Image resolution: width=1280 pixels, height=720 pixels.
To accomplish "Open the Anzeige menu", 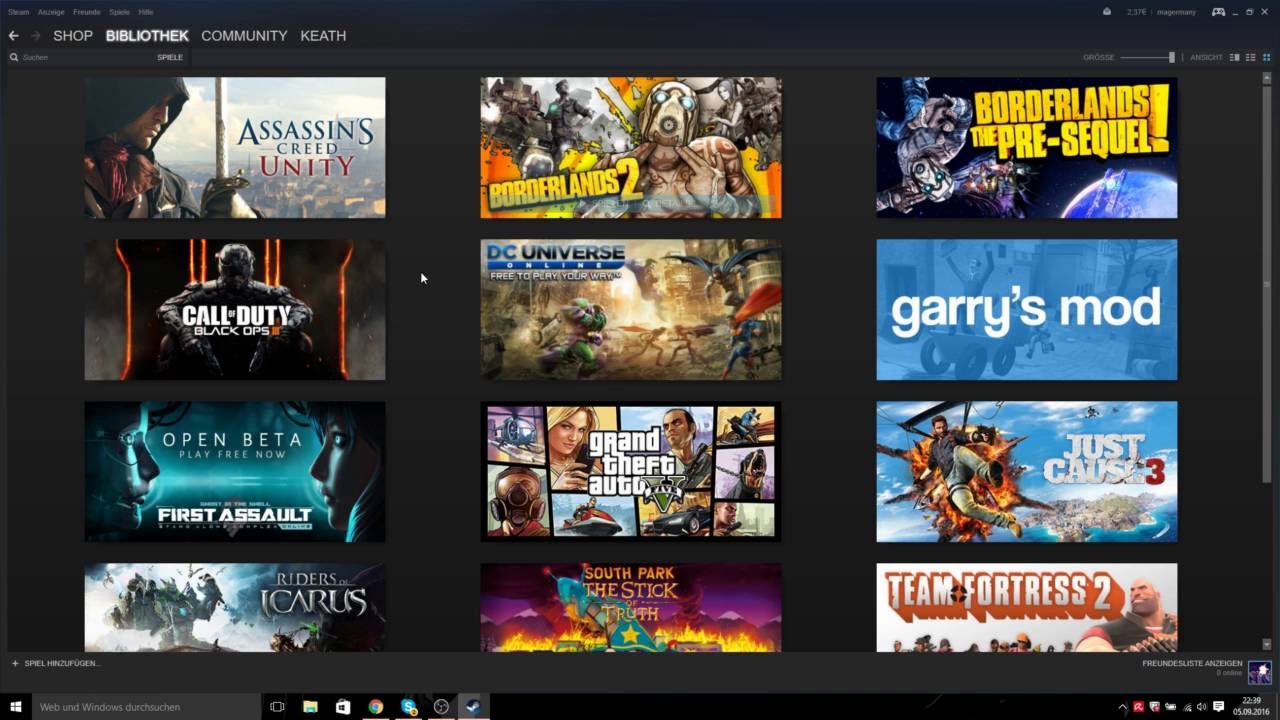I will (51, 12).
